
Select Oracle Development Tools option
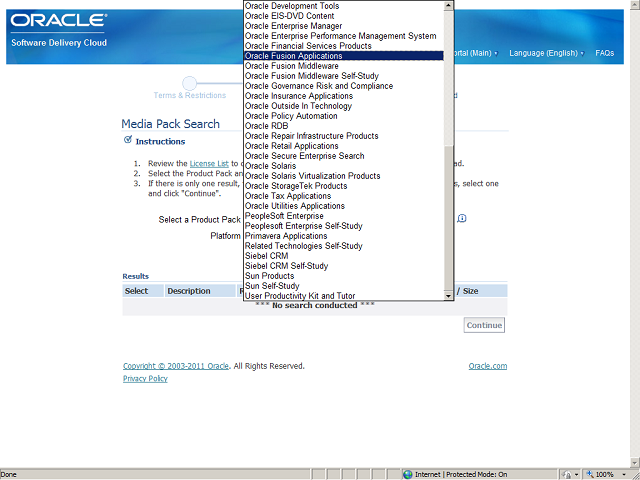pos(344,6)
